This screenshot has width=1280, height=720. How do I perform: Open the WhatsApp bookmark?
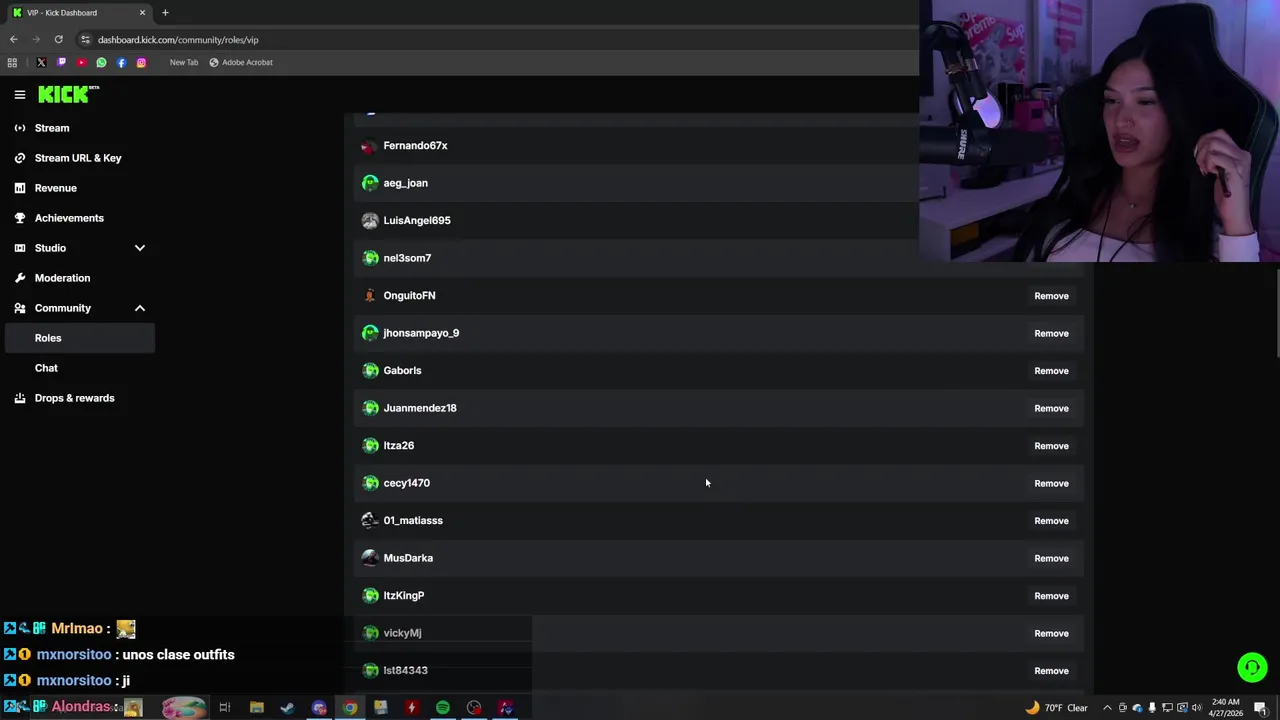point(101,62)
